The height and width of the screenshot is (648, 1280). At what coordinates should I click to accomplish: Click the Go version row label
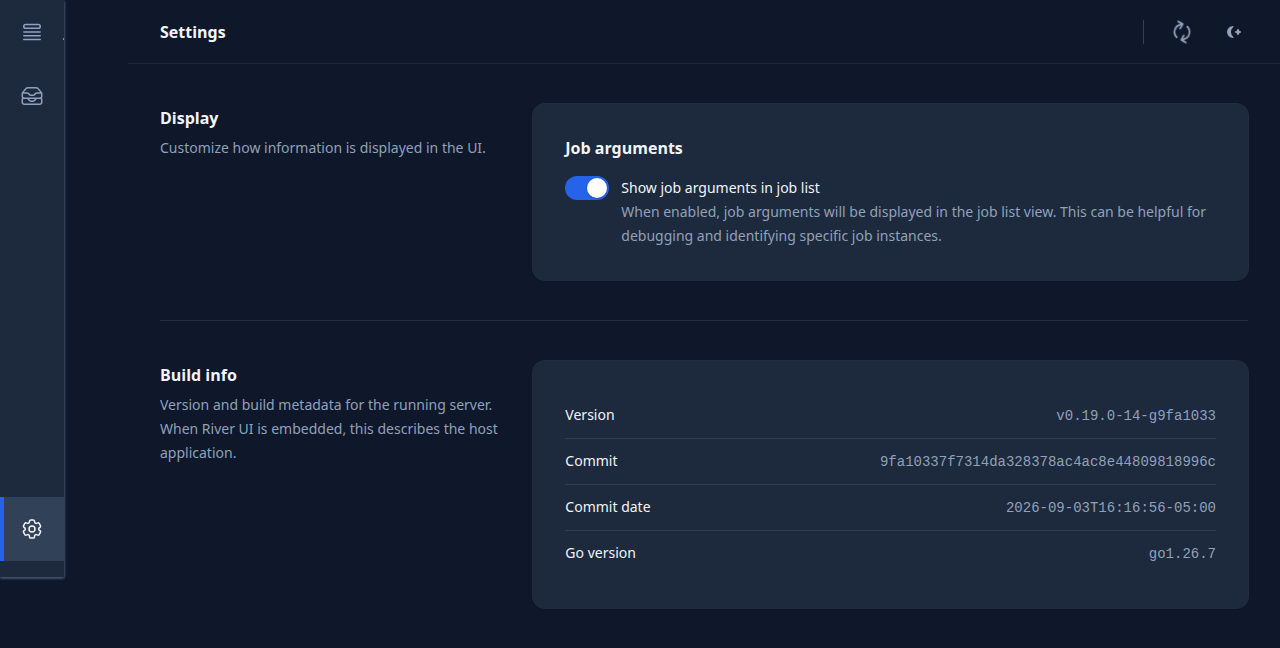point(600,553)
